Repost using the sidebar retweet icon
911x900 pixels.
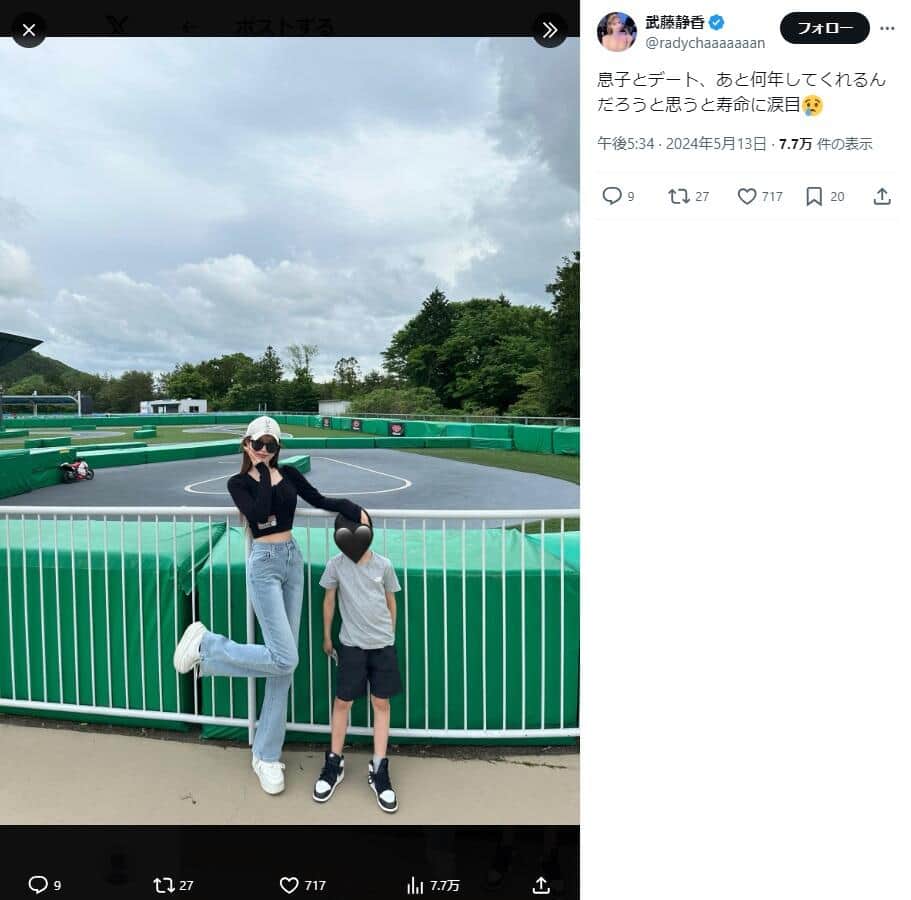click(679, 196)
